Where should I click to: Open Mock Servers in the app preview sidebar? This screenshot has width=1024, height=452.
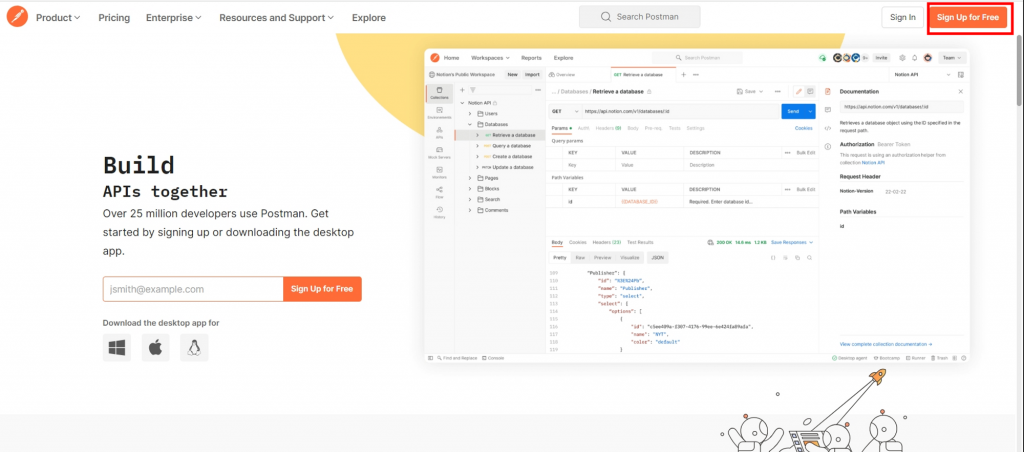[x=440, y=153]
